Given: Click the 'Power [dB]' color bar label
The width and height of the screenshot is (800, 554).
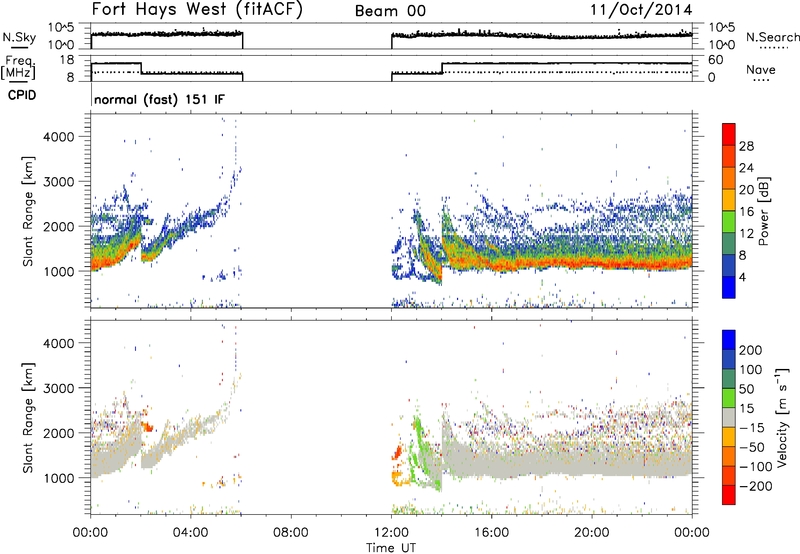Looking at the screenshot, I should coord(764,211).
